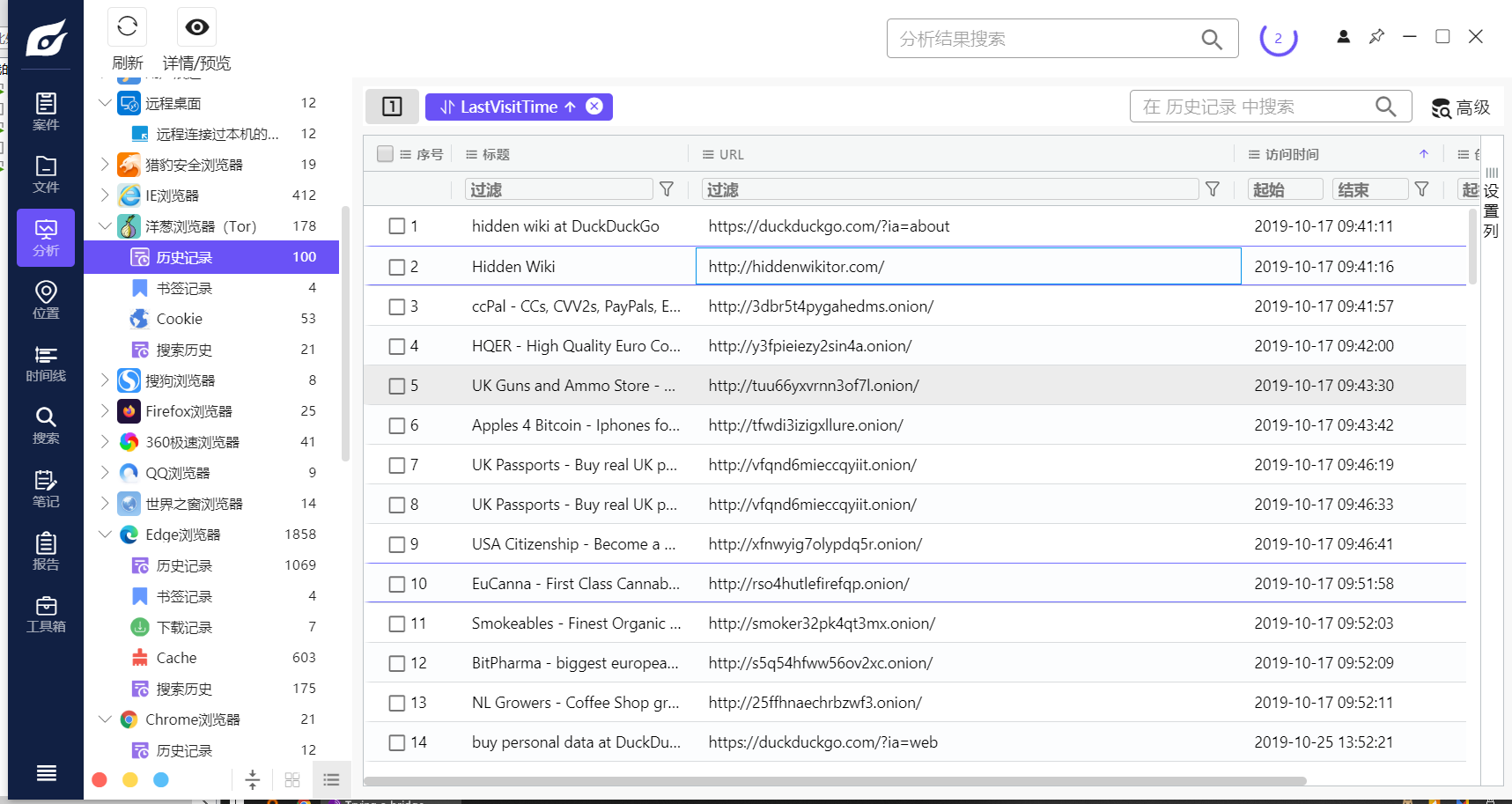The height and width of the screenshot is (804, 1512).
Task: Select 远程连接过本机的... item
Action: click(211, 134)
